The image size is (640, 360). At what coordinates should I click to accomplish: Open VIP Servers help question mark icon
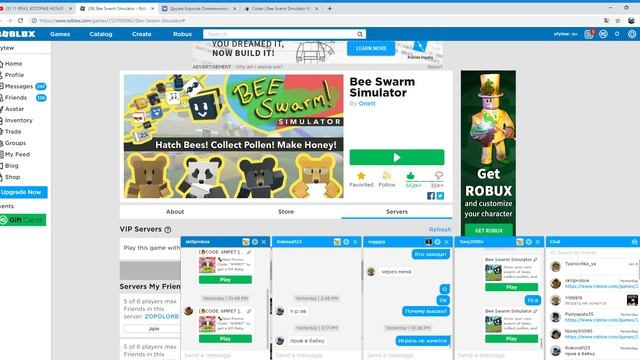pos(167,230)
